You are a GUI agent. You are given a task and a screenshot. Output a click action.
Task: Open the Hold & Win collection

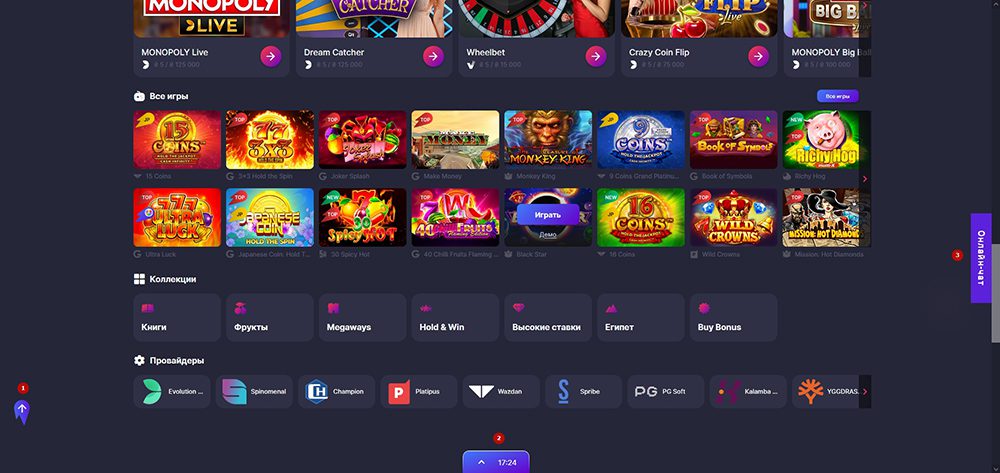coord(455,317)
